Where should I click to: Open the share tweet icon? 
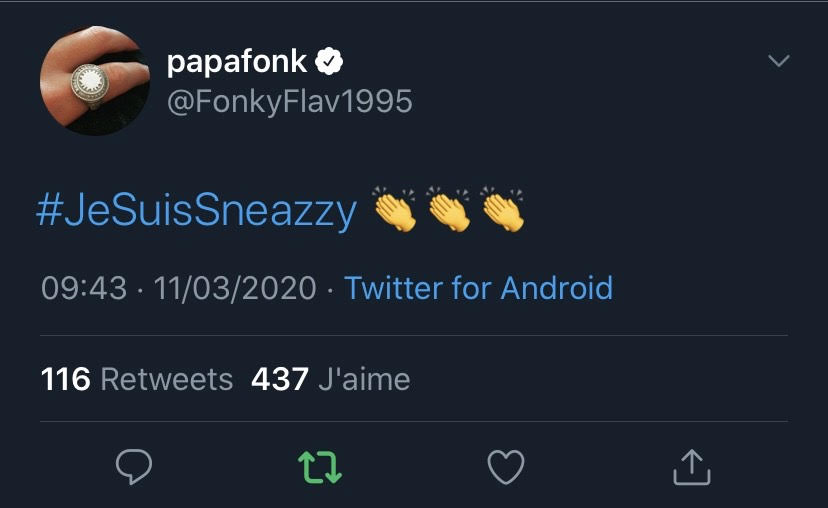[692, 467]
